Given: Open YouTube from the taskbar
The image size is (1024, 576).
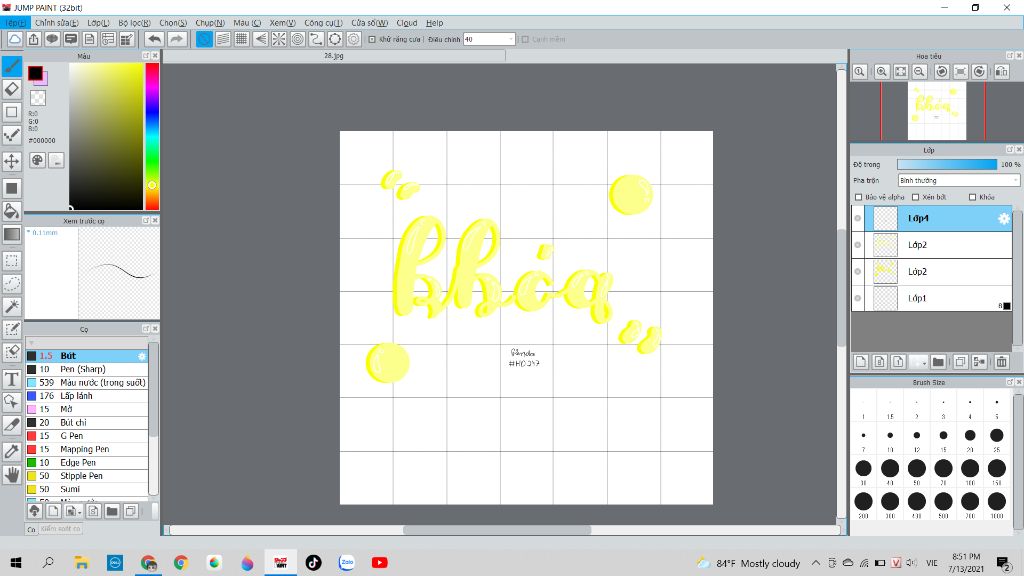Looking at the screenshot, I should 379,562.
